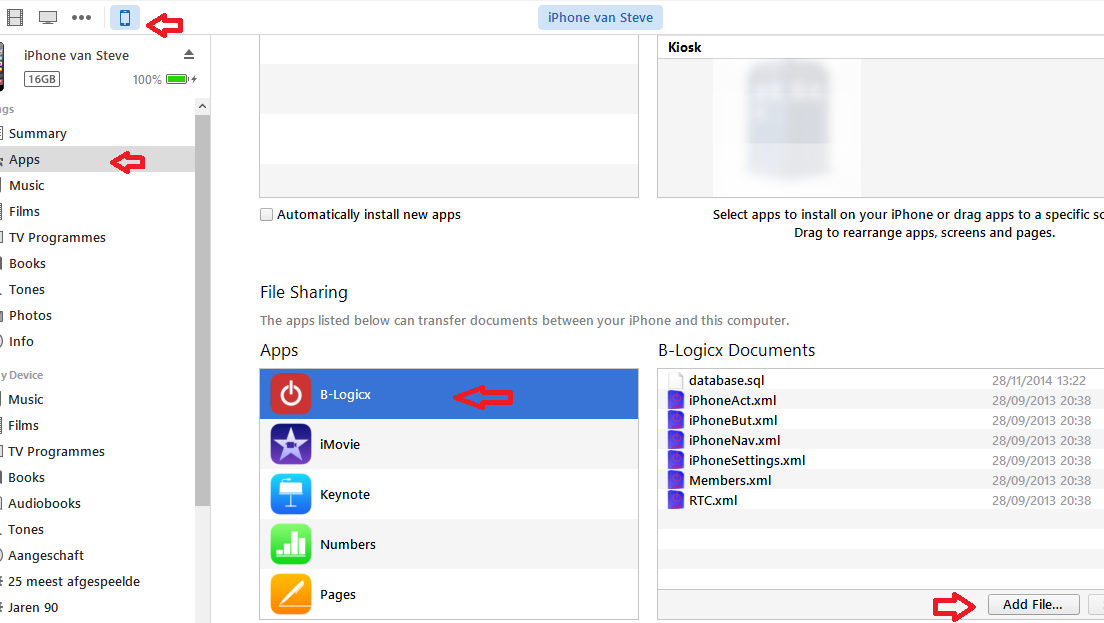1104x623 pixels.
Task: Select iPhoneSettings.xml document
Action: (x=881, y=460)
